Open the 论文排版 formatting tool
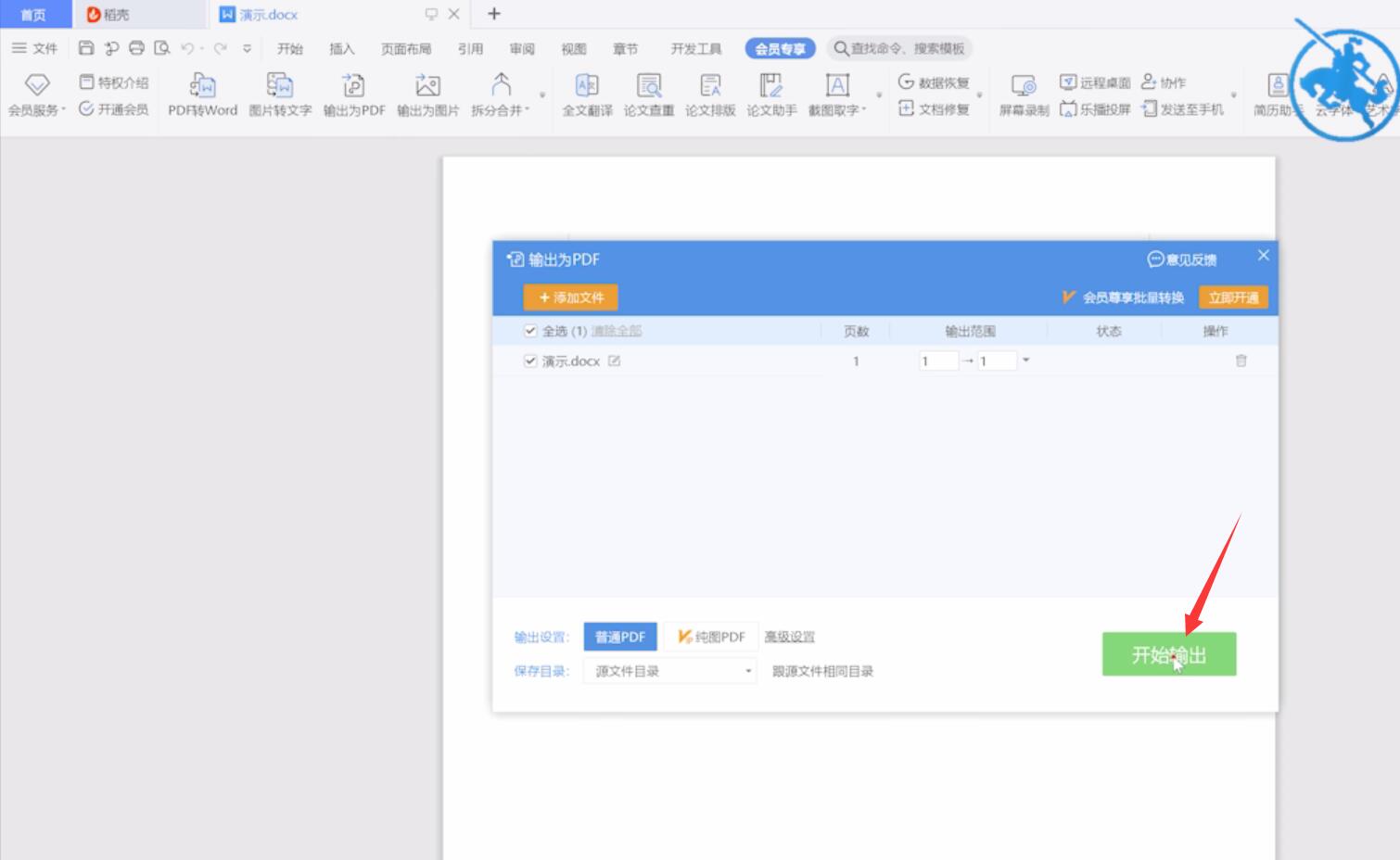Viewport: 1400px width, 860px height. tap(710, 95)
